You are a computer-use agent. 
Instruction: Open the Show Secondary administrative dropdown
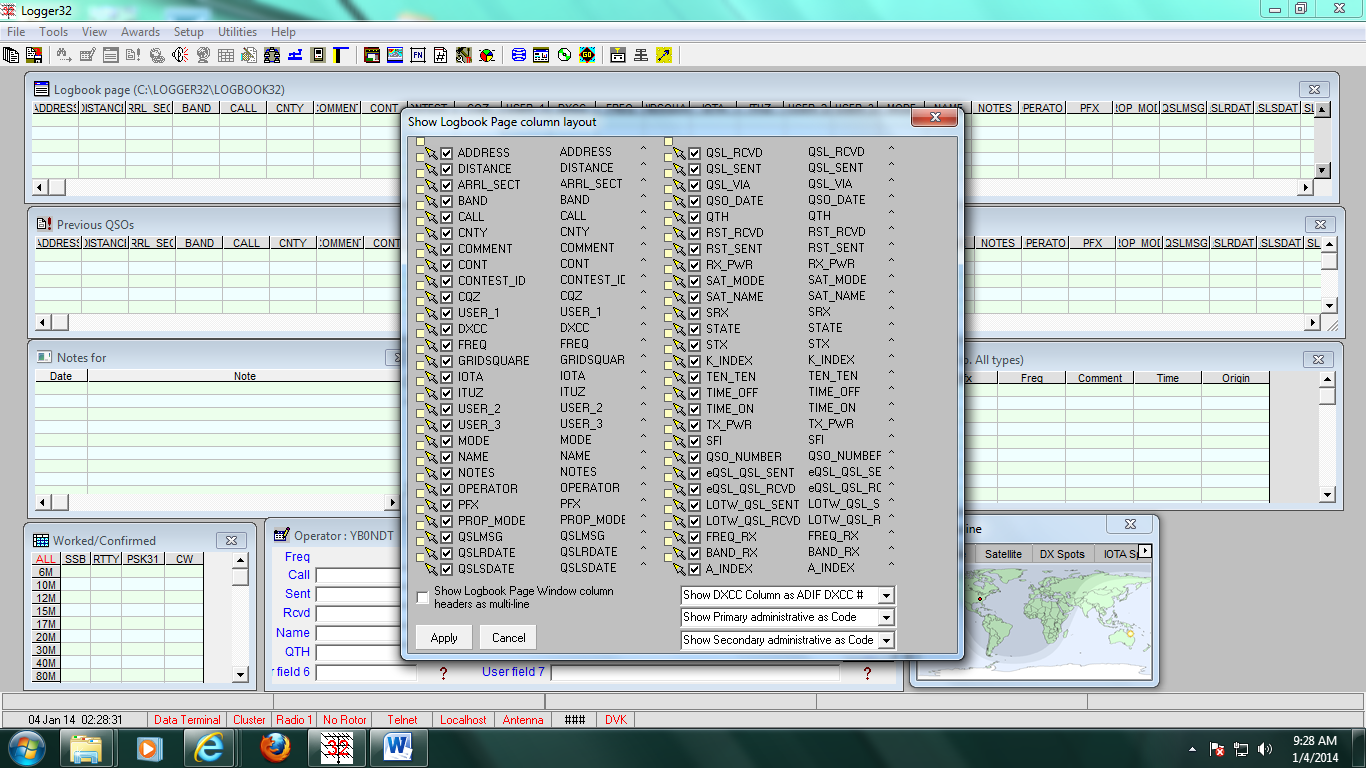pos(886,640)
